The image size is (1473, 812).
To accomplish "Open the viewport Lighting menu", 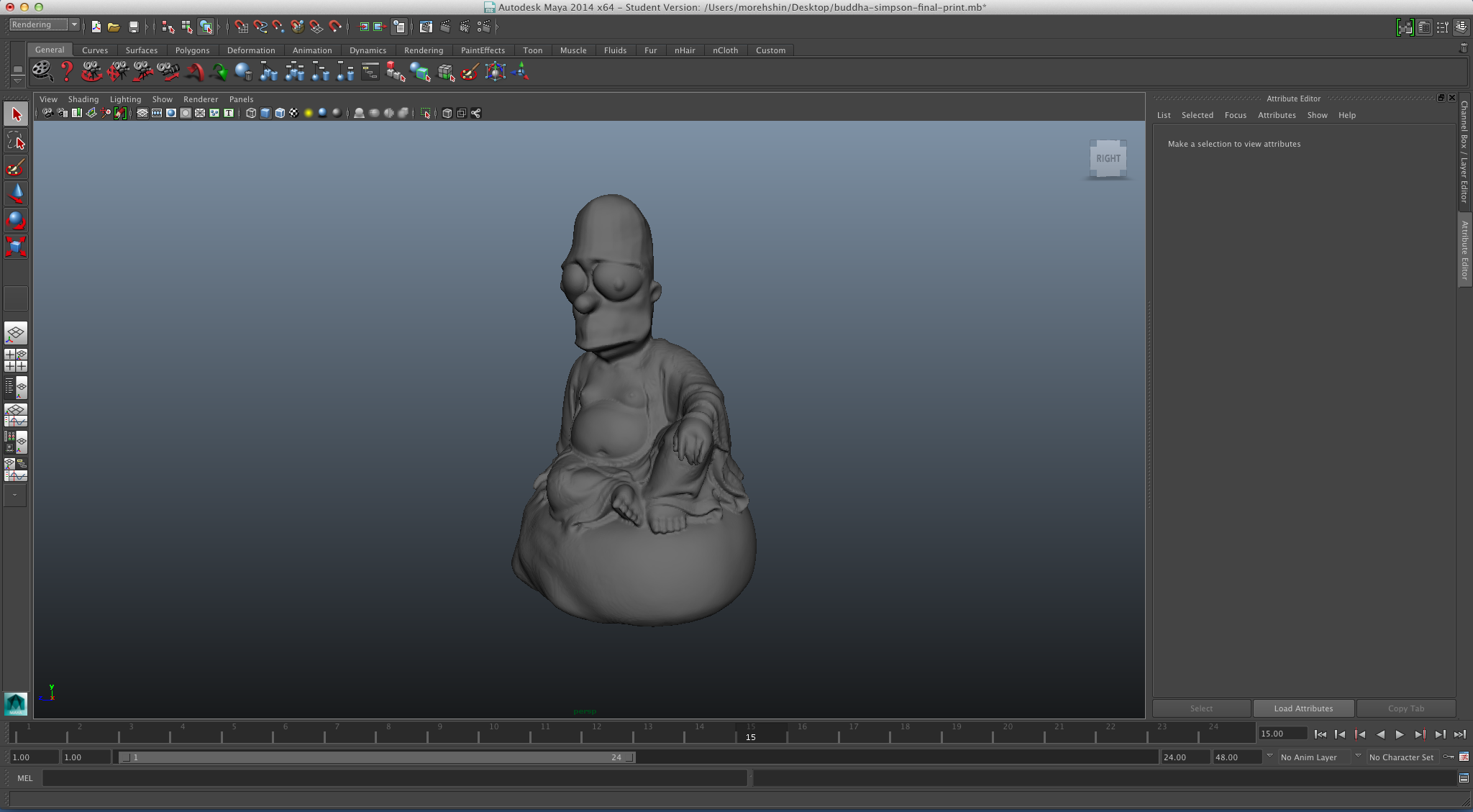I will point(125,99).
